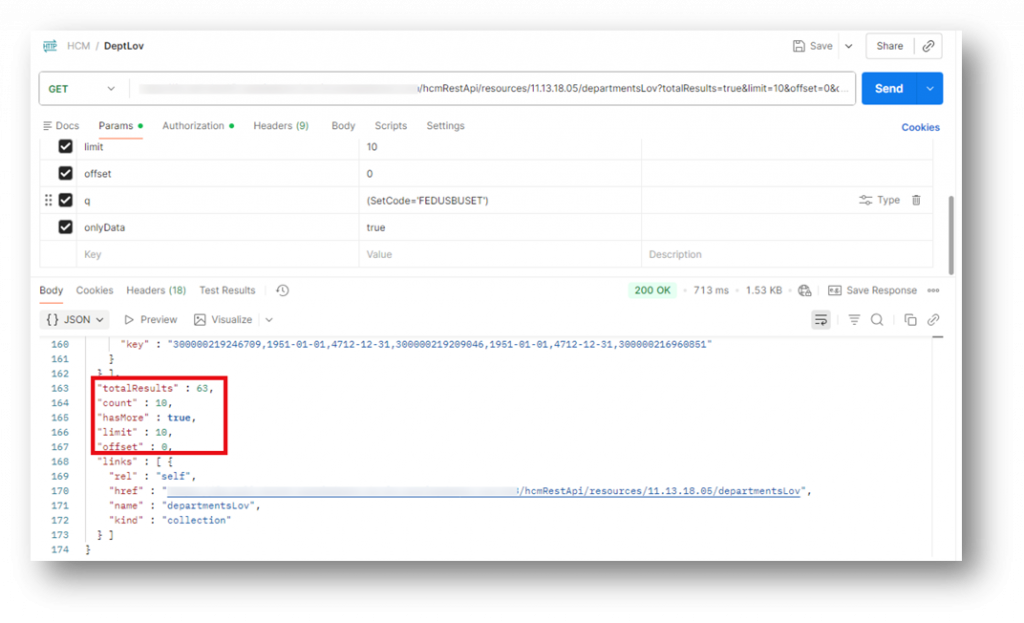Viewport: 1024px width, 623px height.
Task: Click the Cookies link on the right
Action: tap(920, 127)
